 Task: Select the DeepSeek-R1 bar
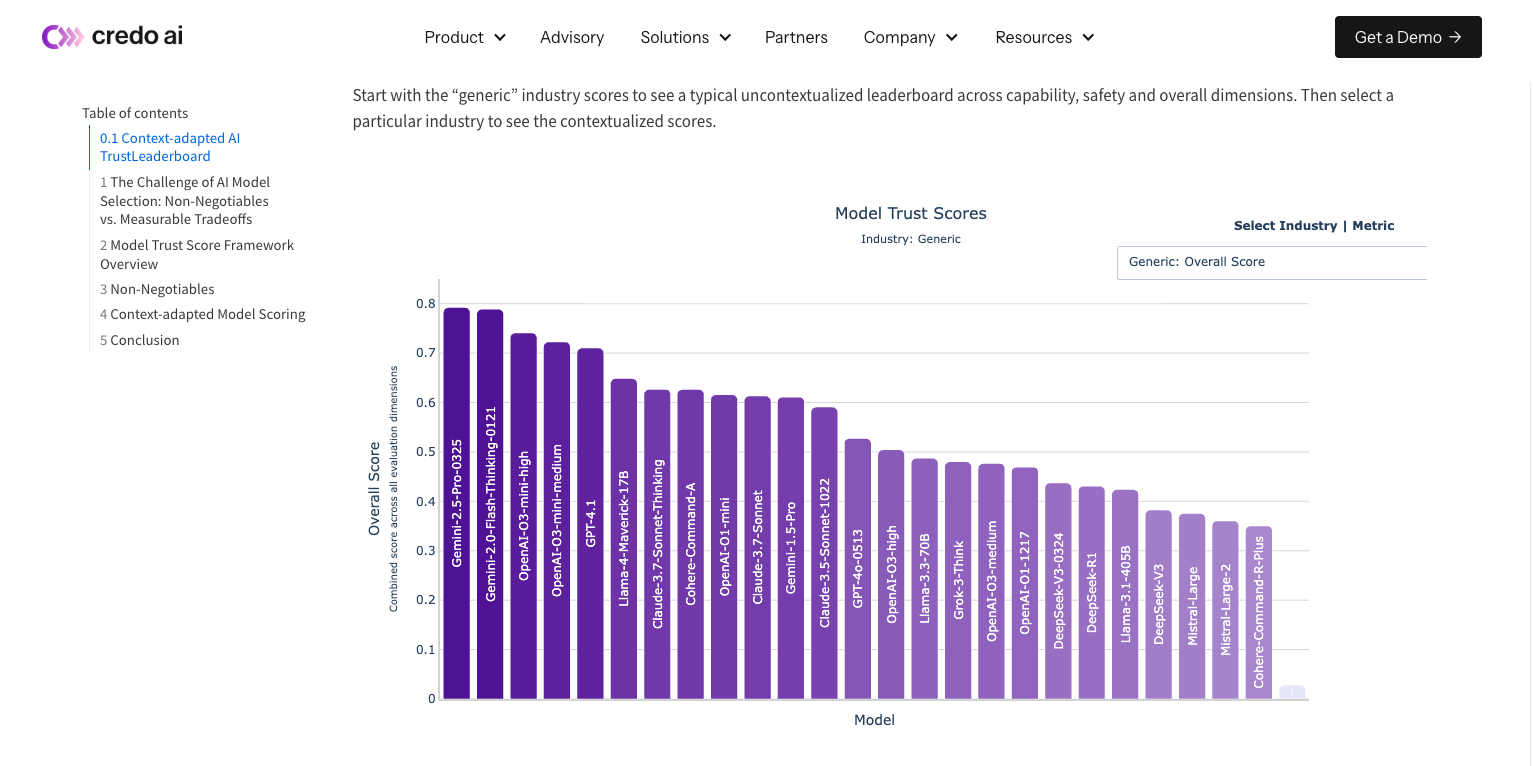[x=1092, y=593]
